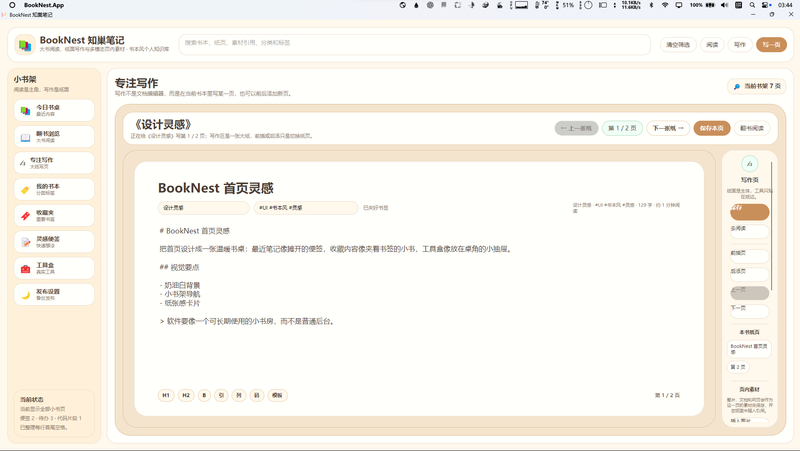Click the 当前书架 7 页 pill
The image size is (800, 451).
click(757, 86)
